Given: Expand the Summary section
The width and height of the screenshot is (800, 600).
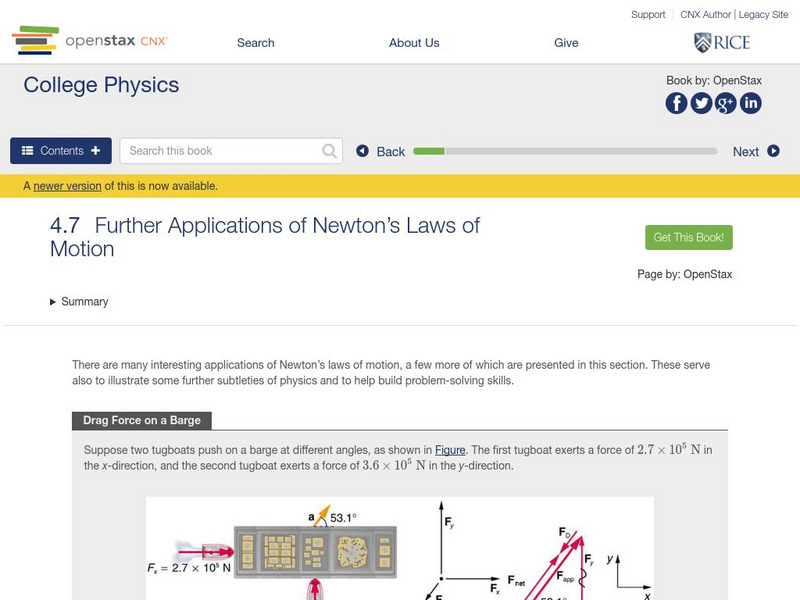Looking at the screenshot, I should pyautogui.click(x=79, y=302).
